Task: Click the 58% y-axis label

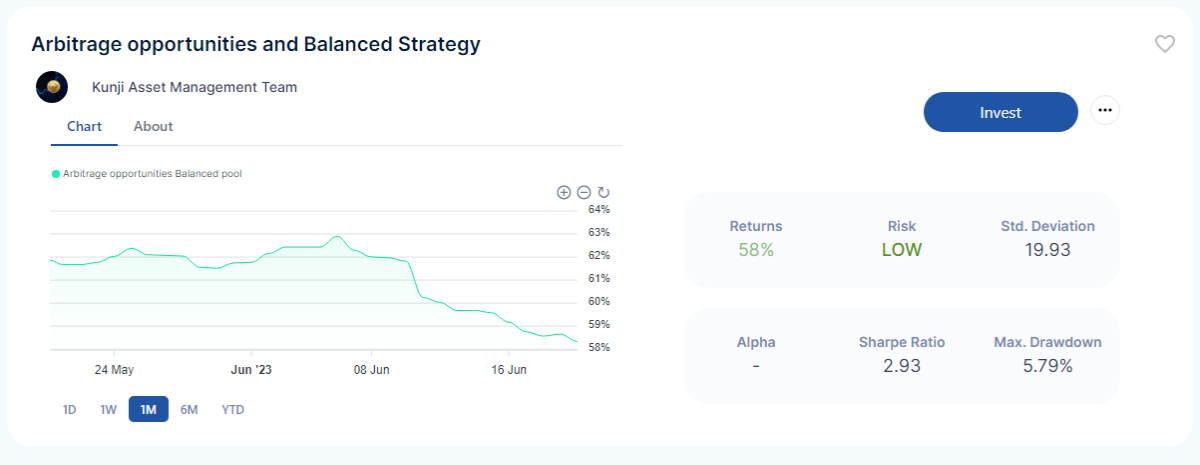Action: point(599,347)
